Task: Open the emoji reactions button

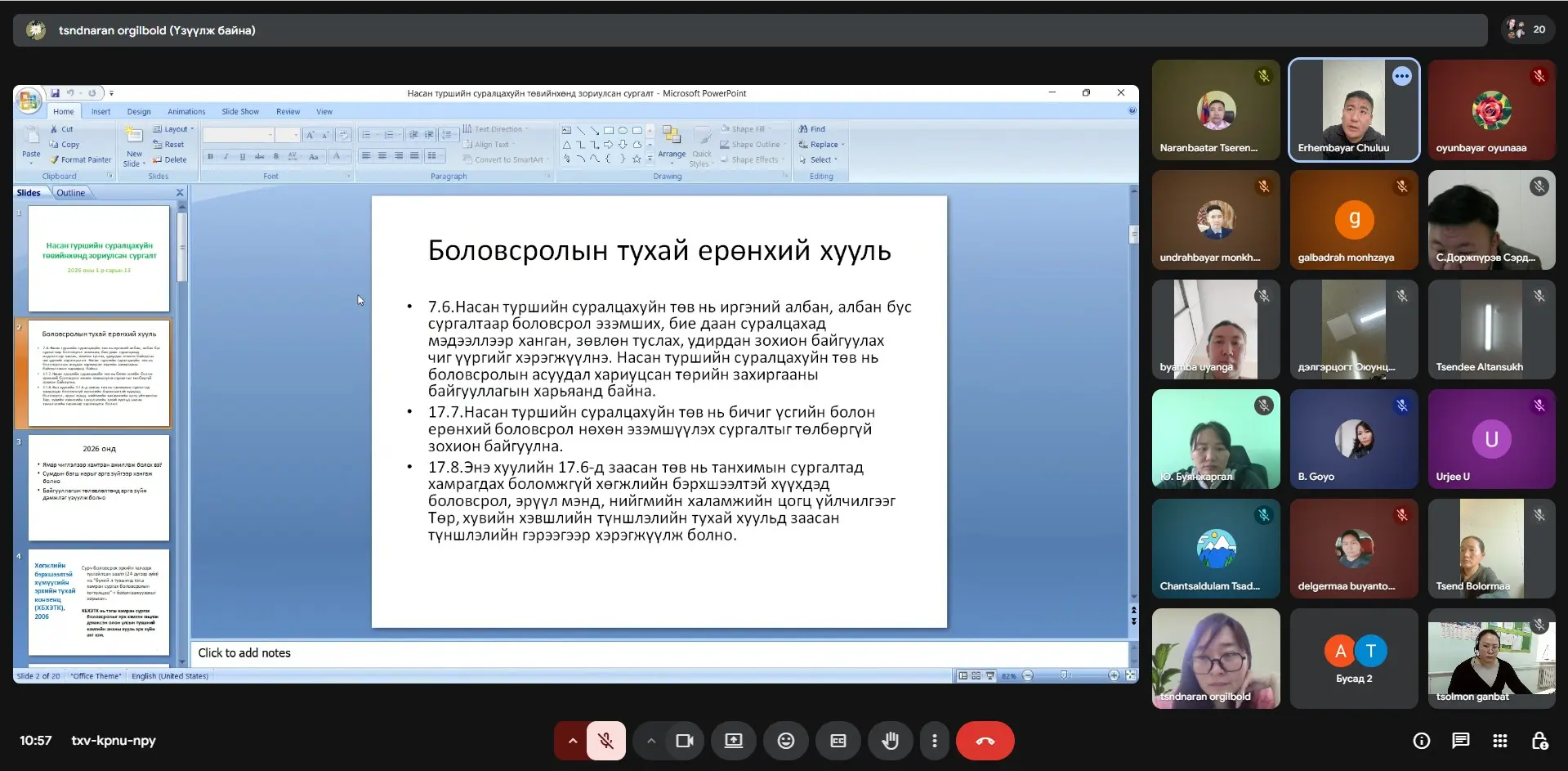Action: click(785, 741)
